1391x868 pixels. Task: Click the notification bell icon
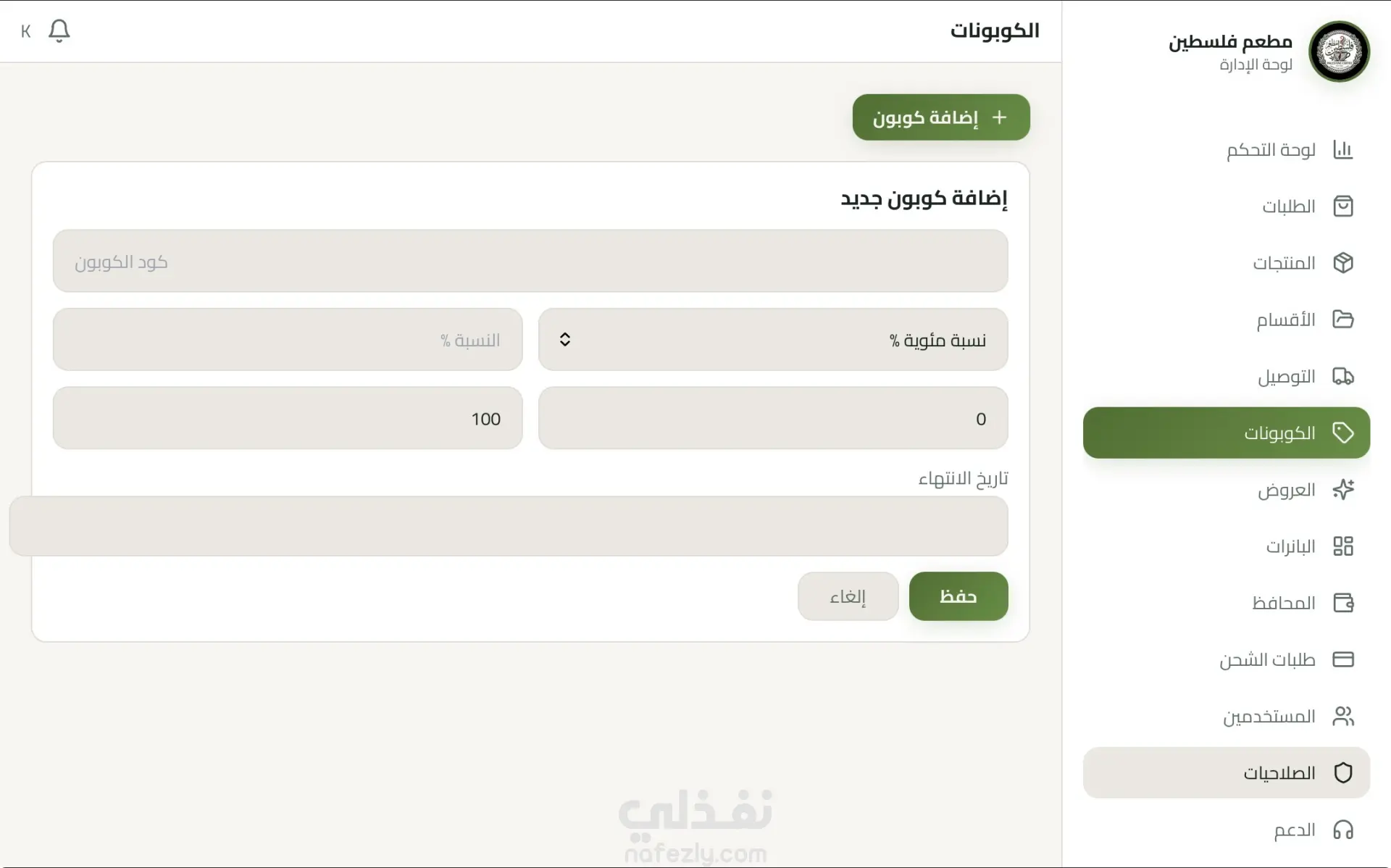point(59,30)
